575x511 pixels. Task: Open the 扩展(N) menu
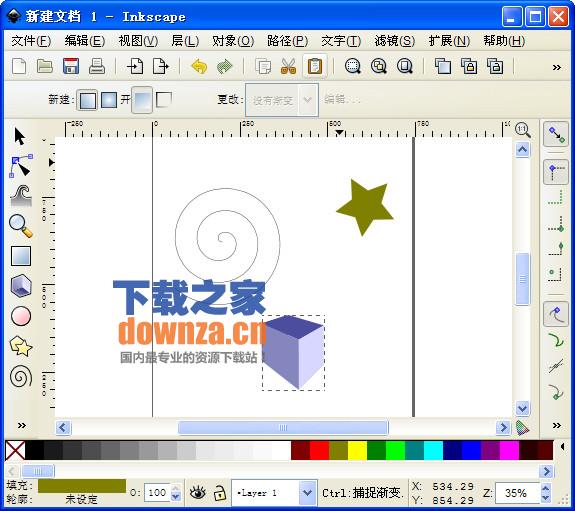pyautogui.click(x=449, y=41)
